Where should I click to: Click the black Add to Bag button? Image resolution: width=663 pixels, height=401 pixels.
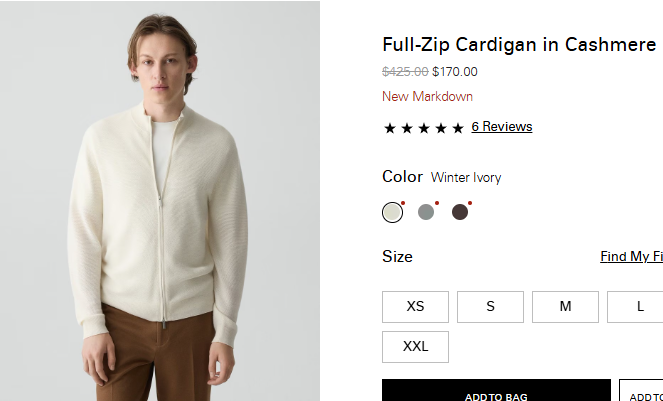496,392
